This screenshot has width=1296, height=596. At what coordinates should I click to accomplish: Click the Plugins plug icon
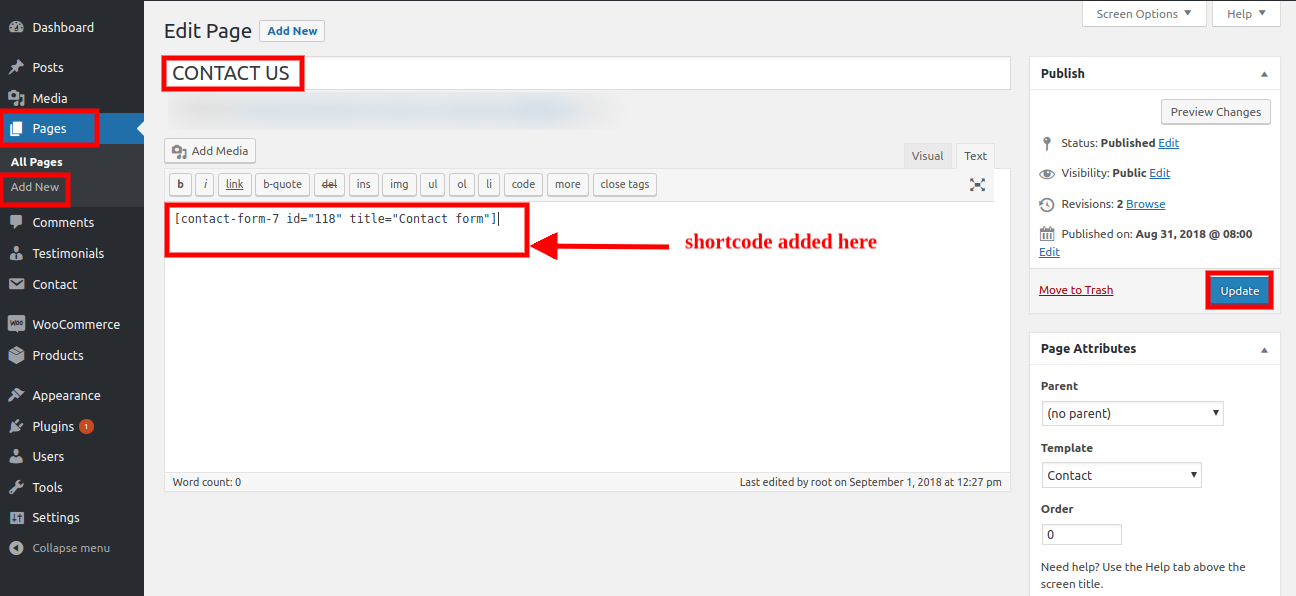[x=16, y=427]
